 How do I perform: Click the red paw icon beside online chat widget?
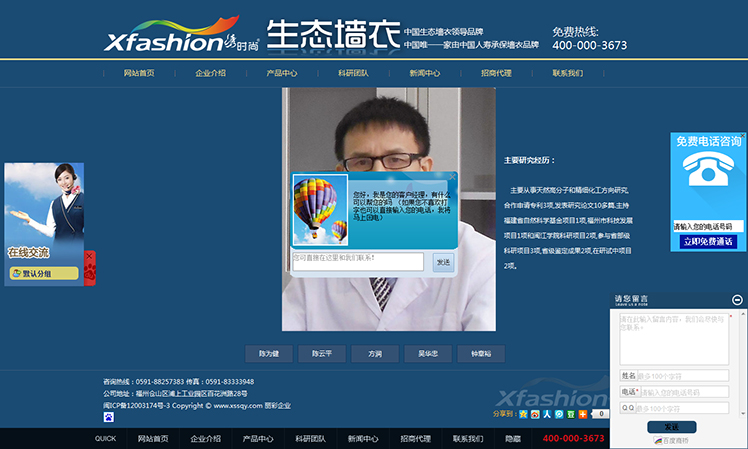(x=90, y=273)
